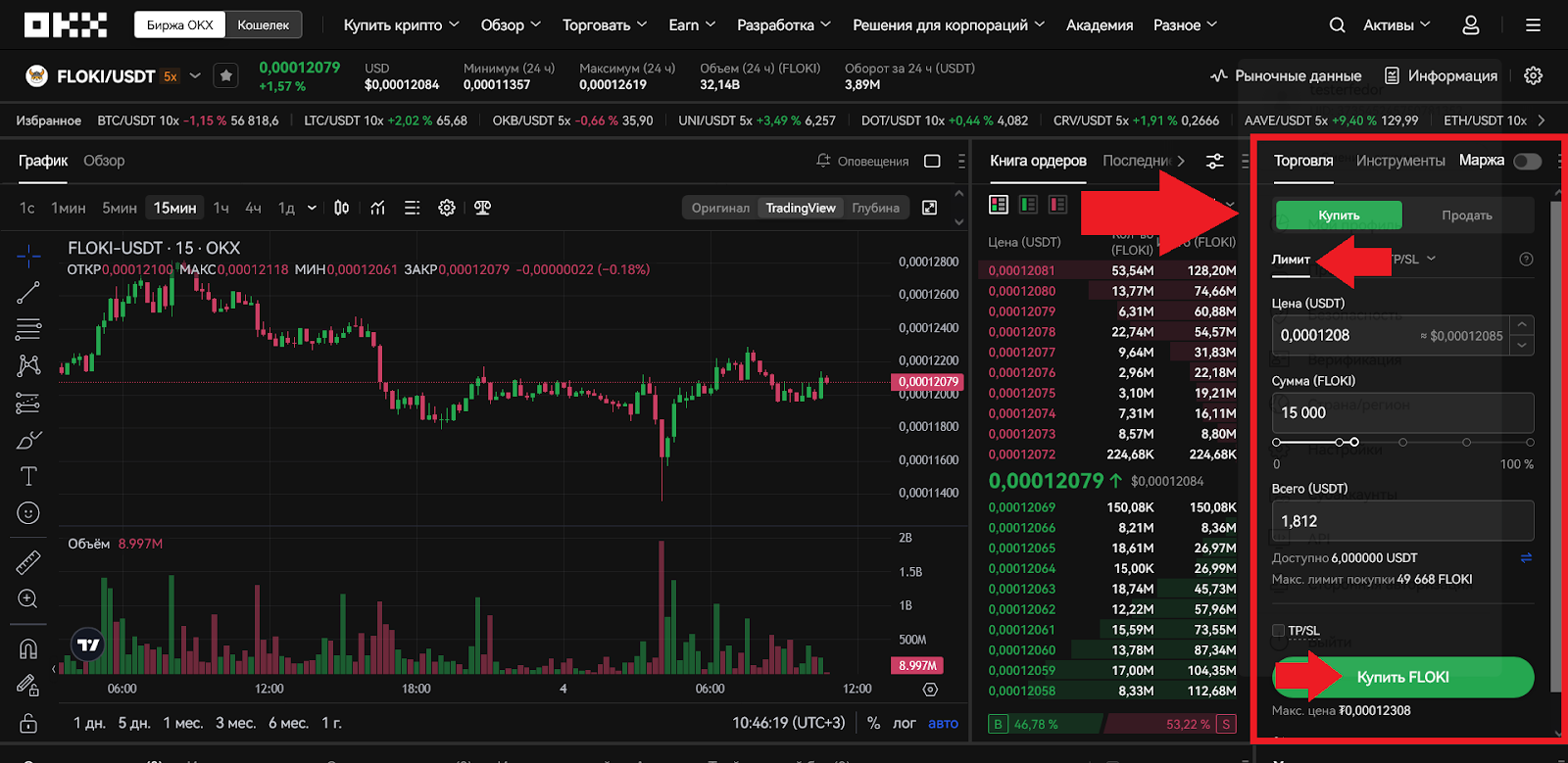Toggle the Маржа switch
The image size is (1568, 763).
coord(1527,161)
